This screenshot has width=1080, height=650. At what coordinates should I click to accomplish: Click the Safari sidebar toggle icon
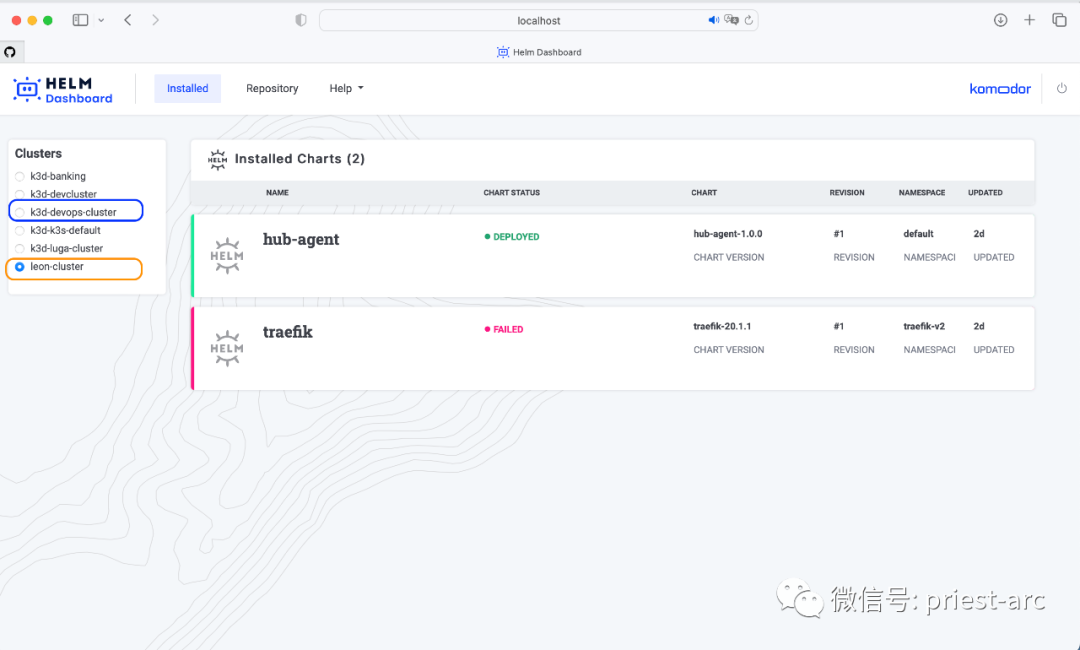(x=81, y=20)
